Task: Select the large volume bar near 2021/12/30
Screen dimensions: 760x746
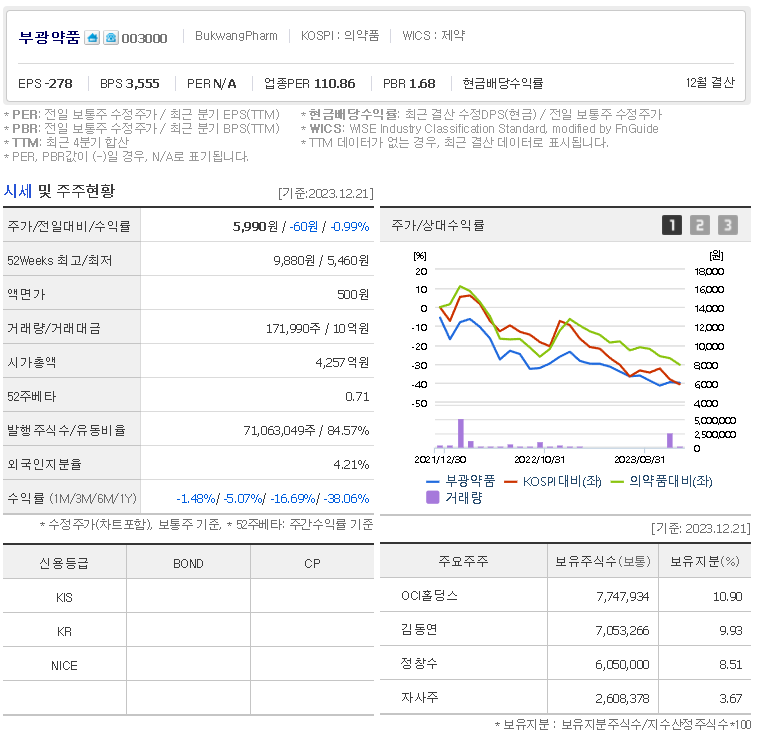Action: pyautogui.click(x=460, y=433)
